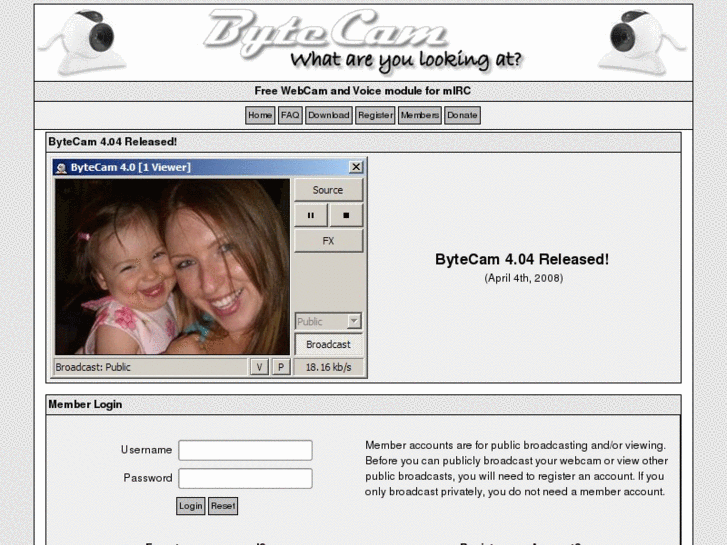
Task: Open the Download page
Action: point(329,115)
